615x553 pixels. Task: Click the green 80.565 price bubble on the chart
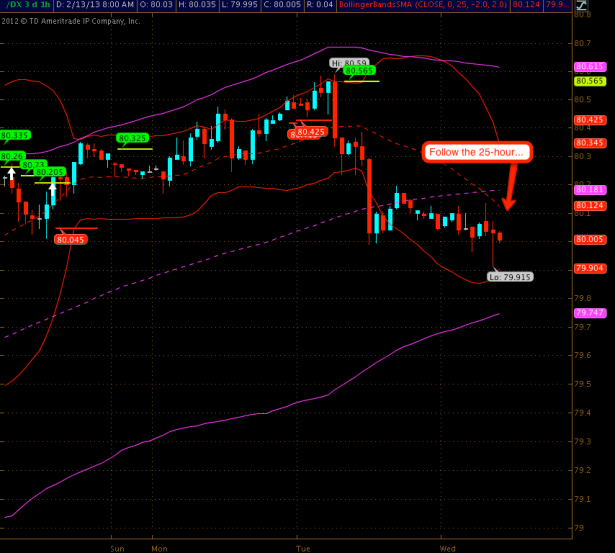tap(359, 71)
